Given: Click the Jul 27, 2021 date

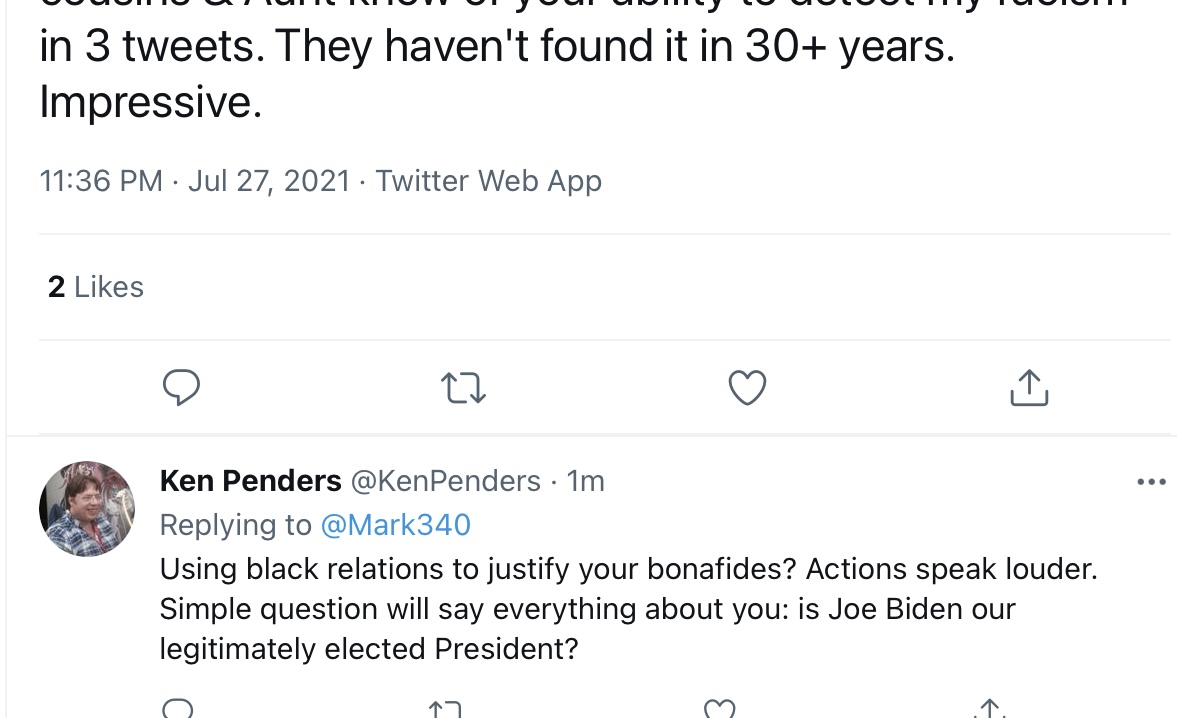Looking at the screenshot, I should point(269,181).
